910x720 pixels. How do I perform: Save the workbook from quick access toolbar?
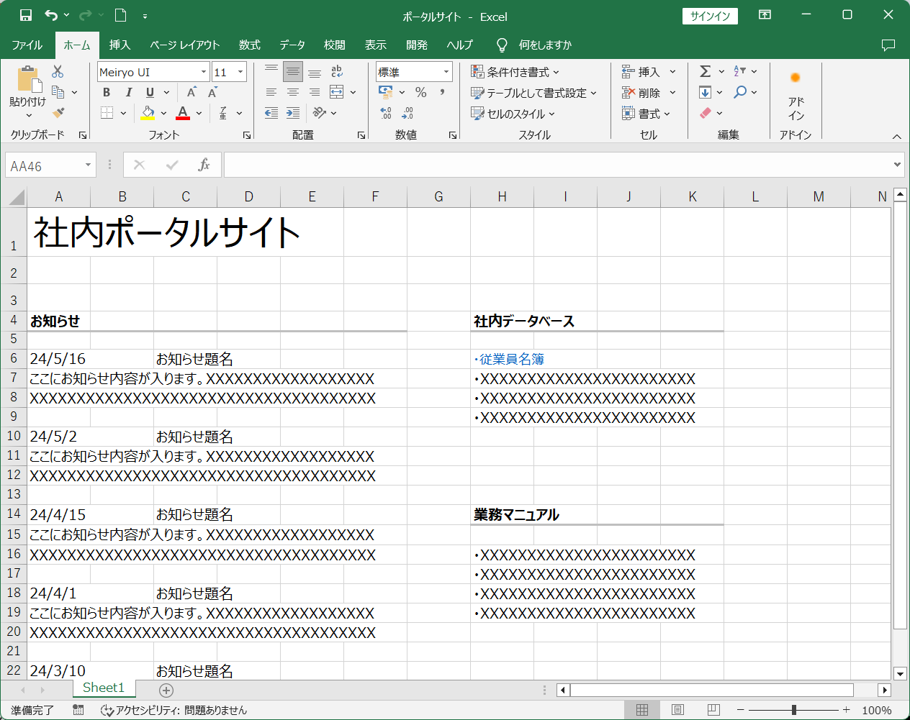click(x=26, y=16)
